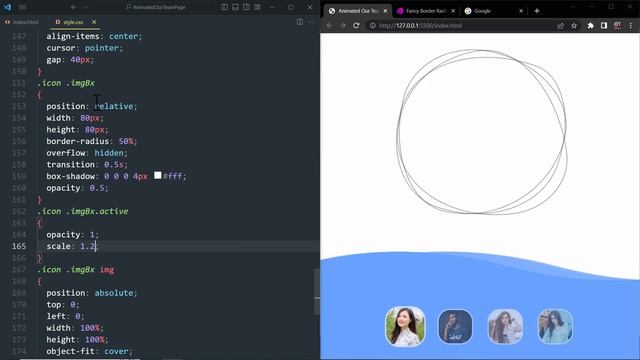Click line number 165 in the gutter

pos(19,246)
